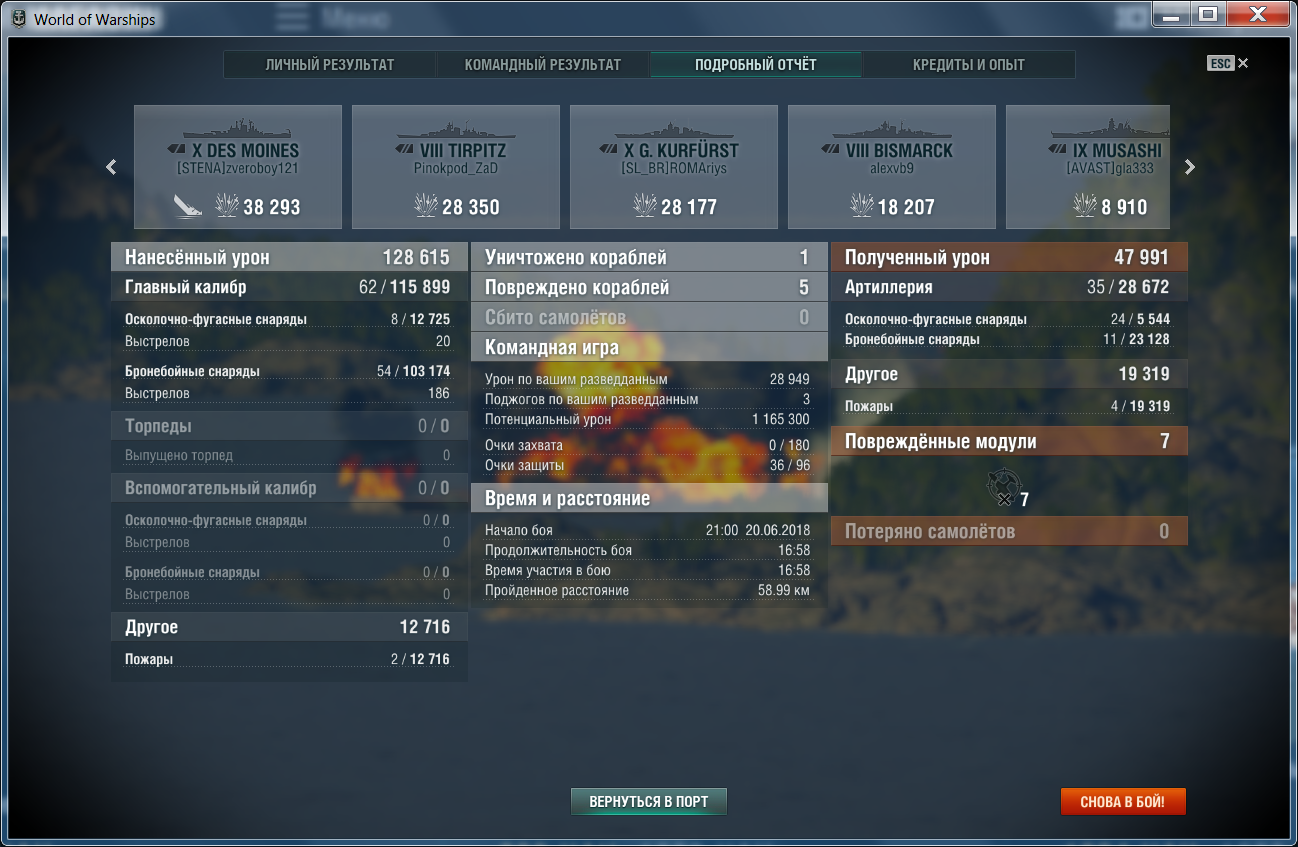
Task: Close report with ESC X icon
Action: point(1242,63)
